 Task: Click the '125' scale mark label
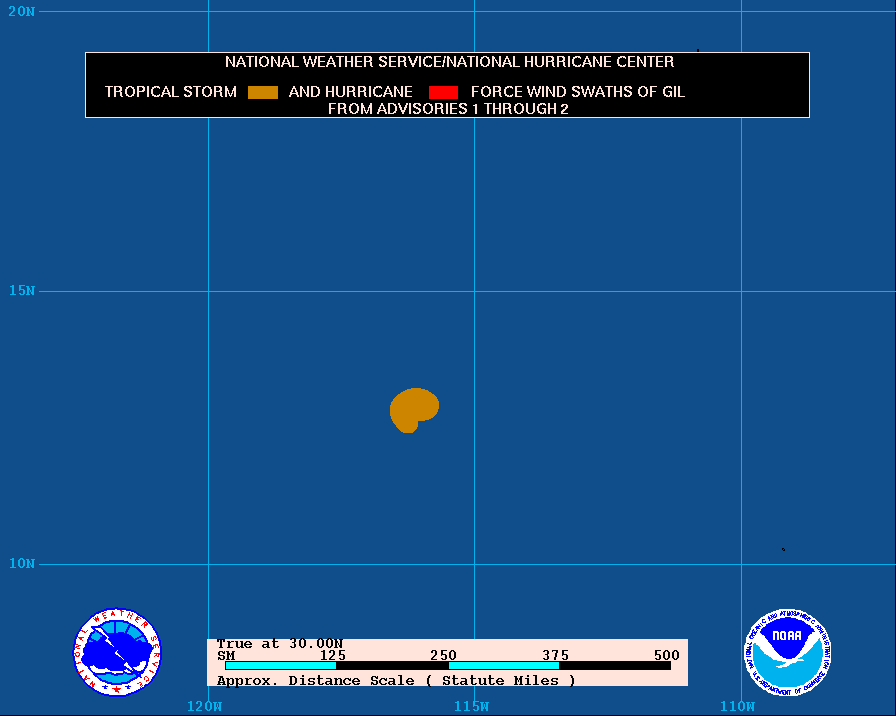333,655
